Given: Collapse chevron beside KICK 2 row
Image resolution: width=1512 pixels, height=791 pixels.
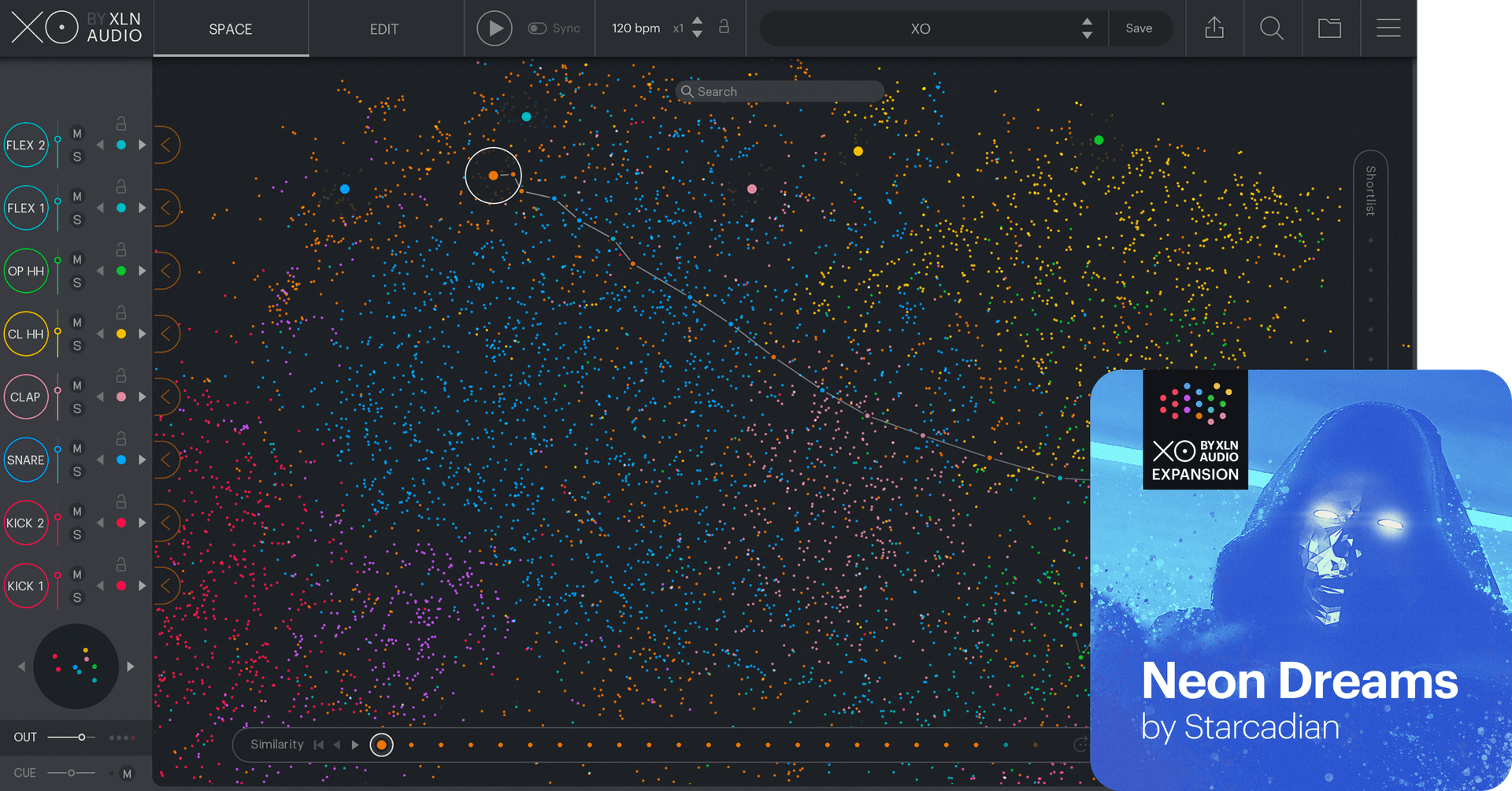Looking at the screenshot, I should [166, 523].
